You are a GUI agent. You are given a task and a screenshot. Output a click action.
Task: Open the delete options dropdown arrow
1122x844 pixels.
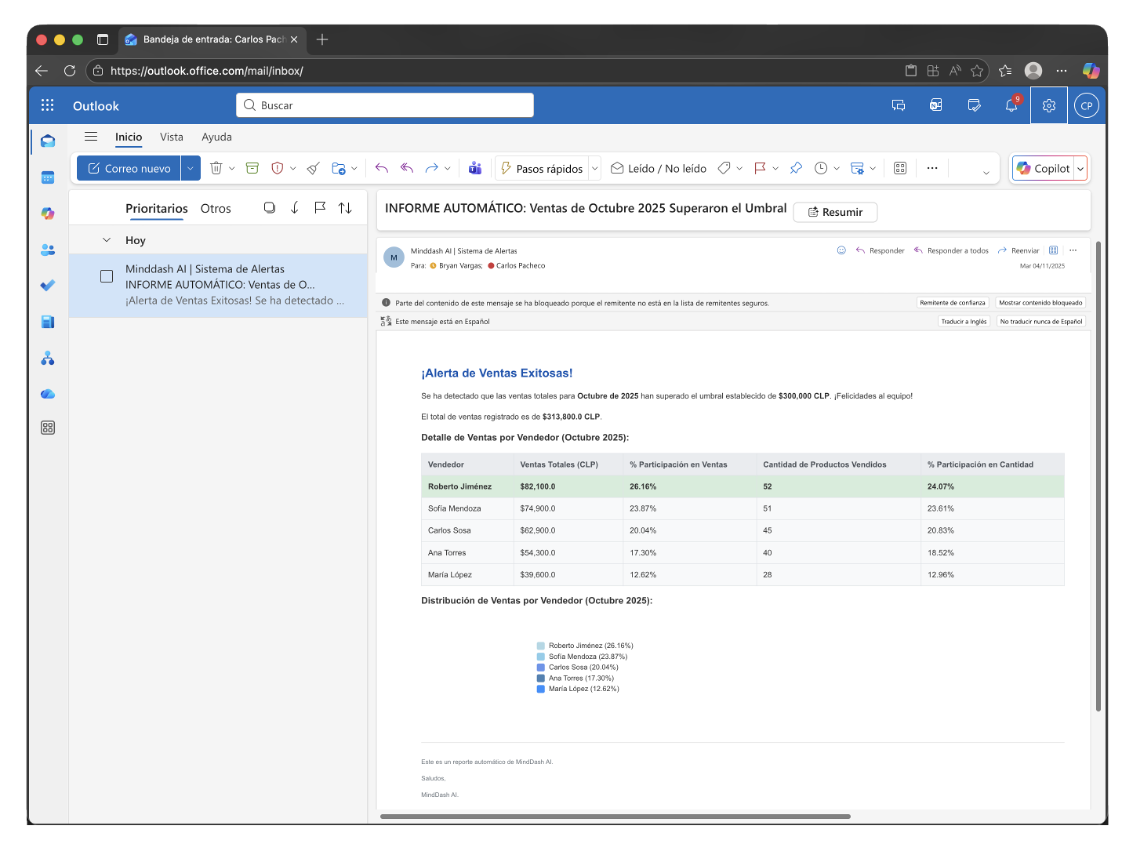click(x=232, y=169)
